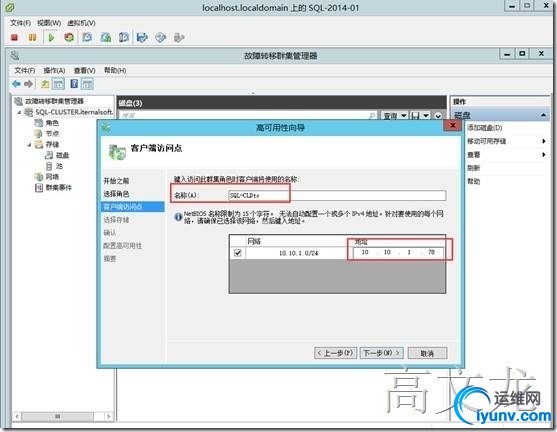Screen dimensions: 557x432
Task: Click the back arrow in cluster manager
Action: (16, 84)
